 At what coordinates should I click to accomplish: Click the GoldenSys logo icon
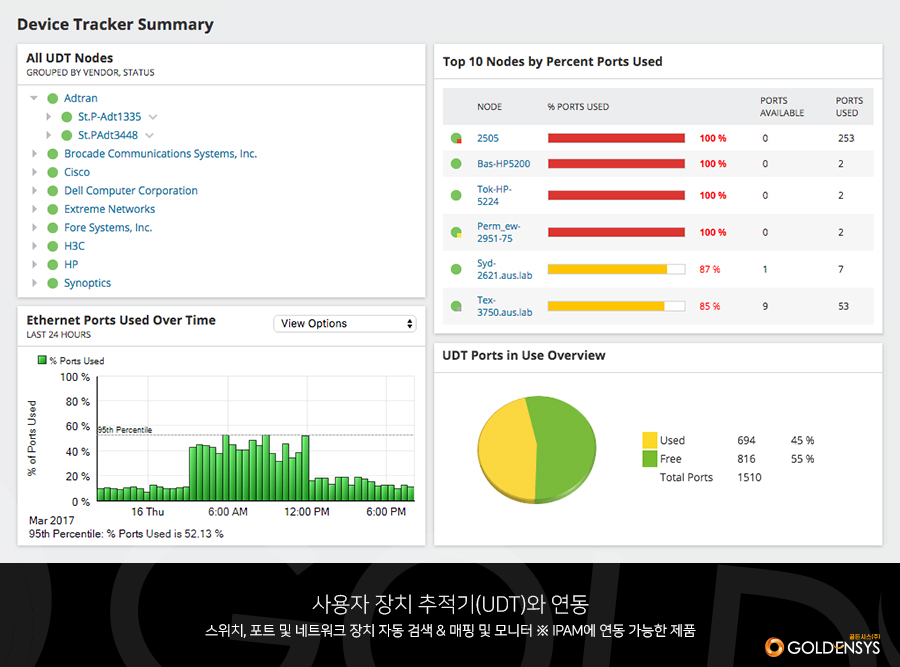click(774, 647)
